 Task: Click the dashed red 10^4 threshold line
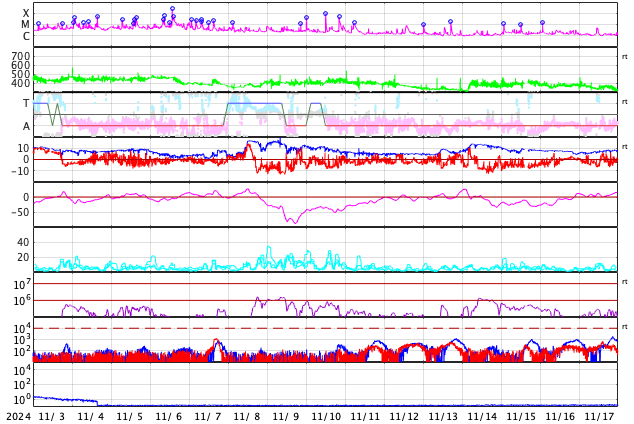[325, 328]
